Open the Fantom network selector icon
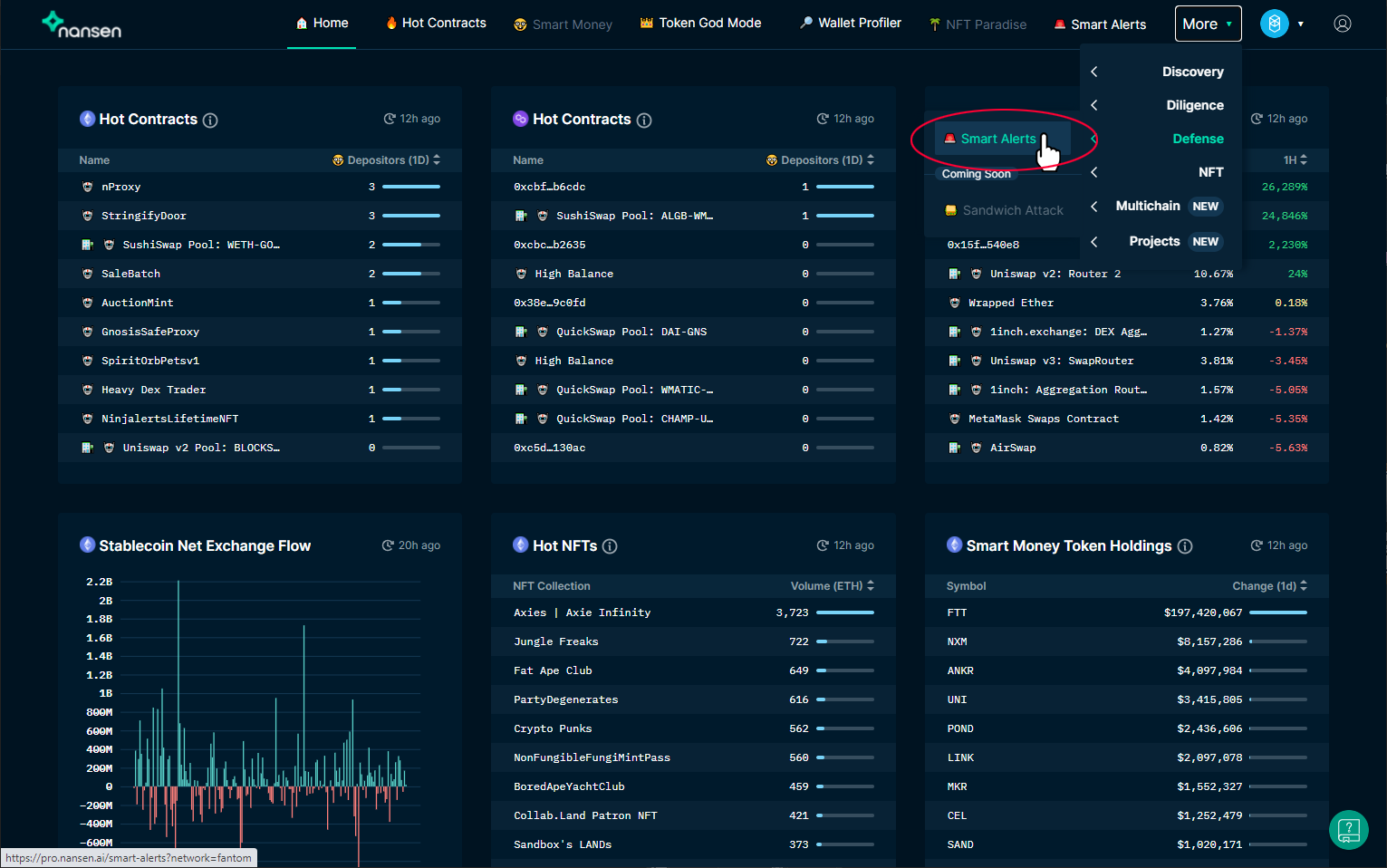1387x868 pixels. click(1275, 24)
